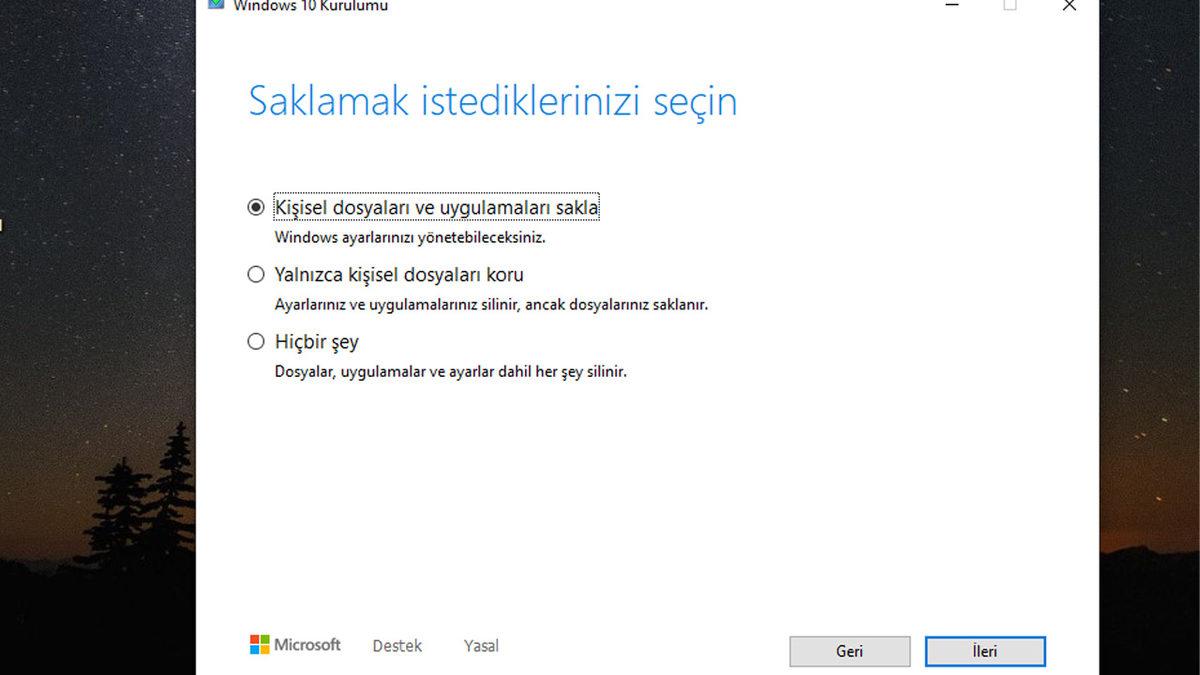Click the description under 'Yalnızca kişisel dosyaları koru'
This screenshot has height=675, width=1200.
tap(490, 304)
